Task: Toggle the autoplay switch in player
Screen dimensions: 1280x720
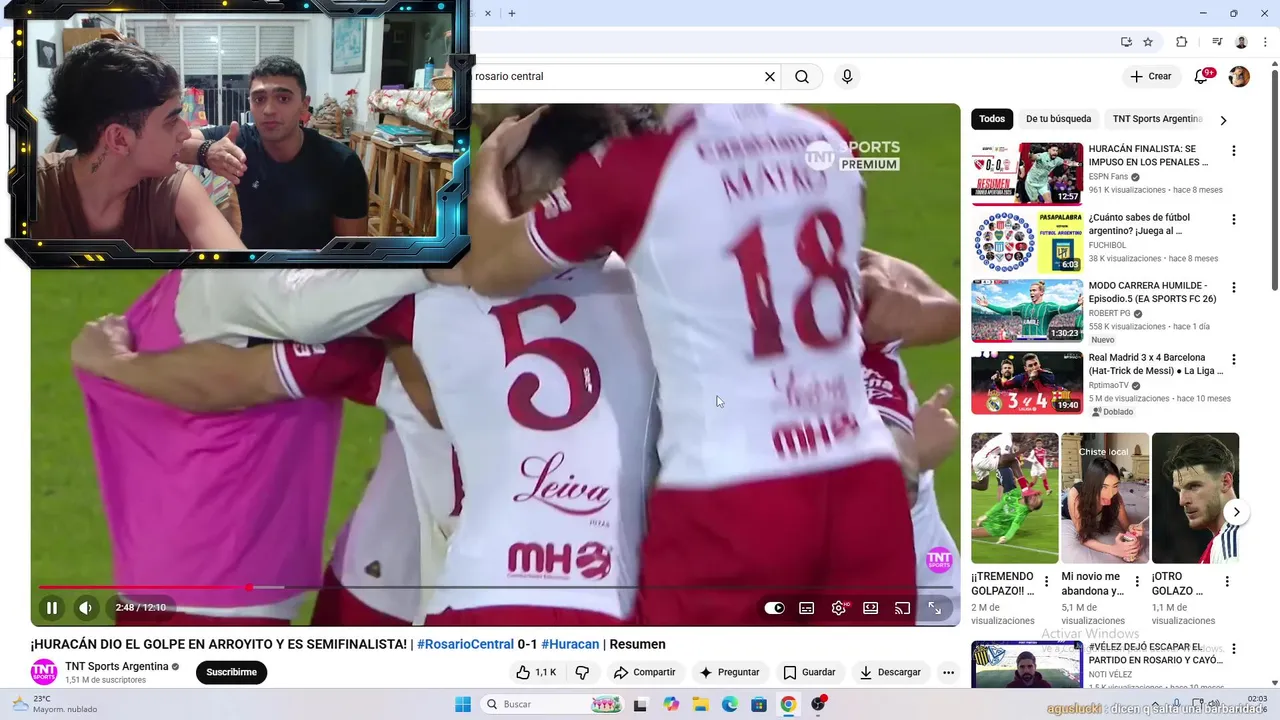Action: coord(774,608)
